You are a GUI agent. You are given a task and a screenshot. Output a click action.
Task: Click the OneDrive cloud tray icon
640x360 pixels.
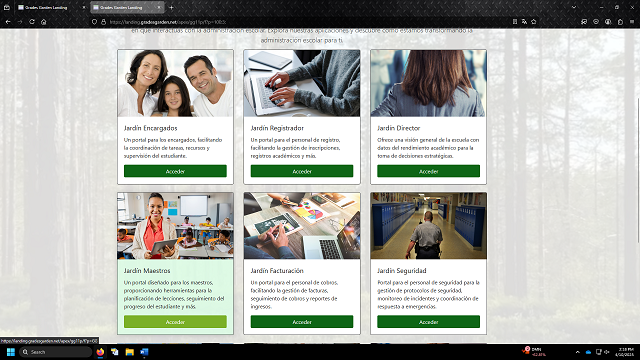coord(588,352)
